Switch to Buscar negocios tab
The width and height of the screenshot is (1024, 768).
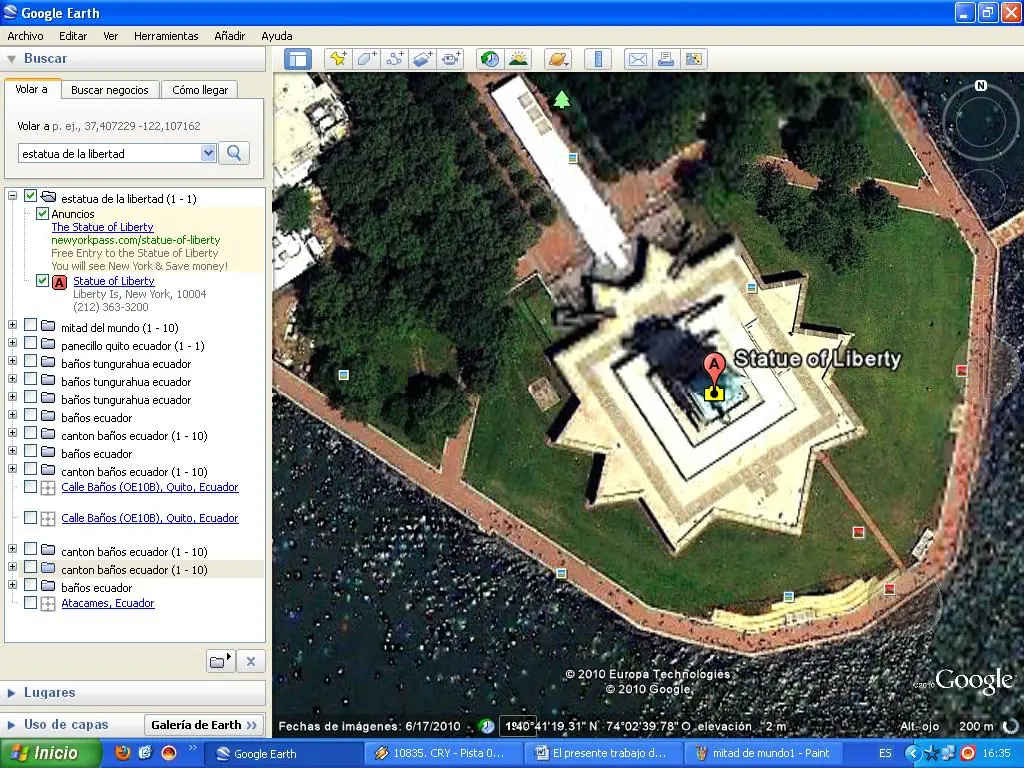pyautogui.click(x=110, y=90)
